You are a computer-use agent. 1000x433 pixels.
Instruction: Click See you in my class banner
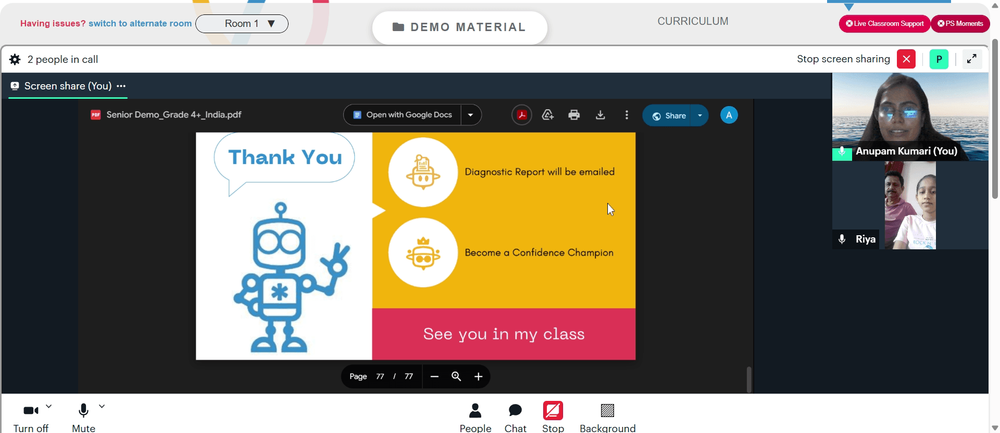pyautogui.click(x=504, y=334)
